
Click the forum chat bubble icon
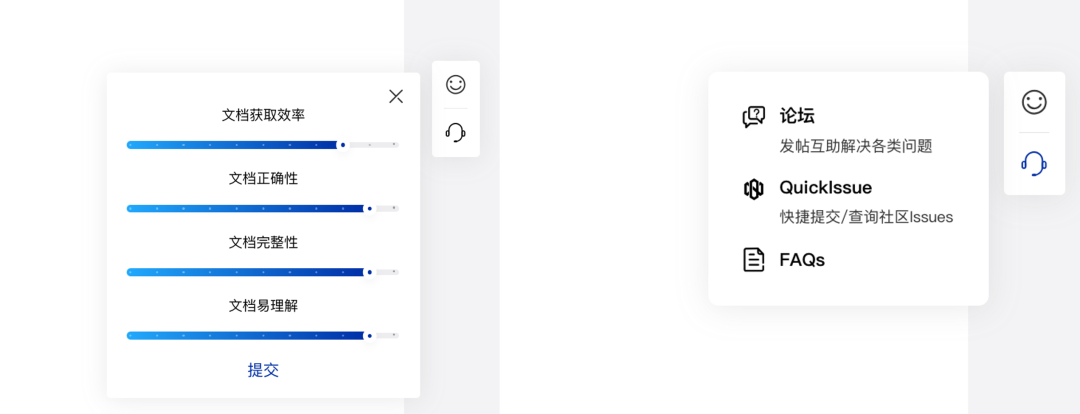754,117
